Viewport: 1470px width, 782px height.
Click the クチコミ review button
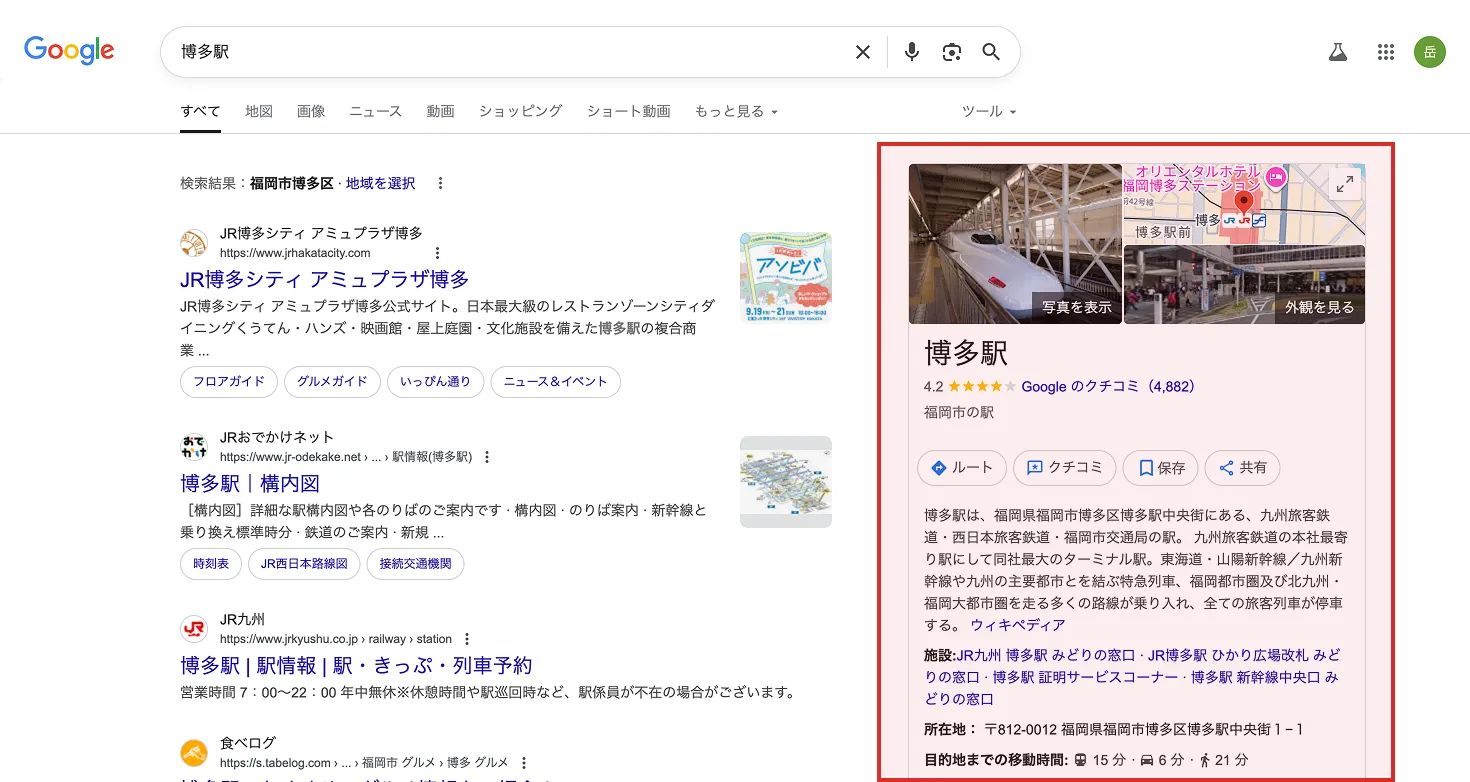[x=1064, y=467]
